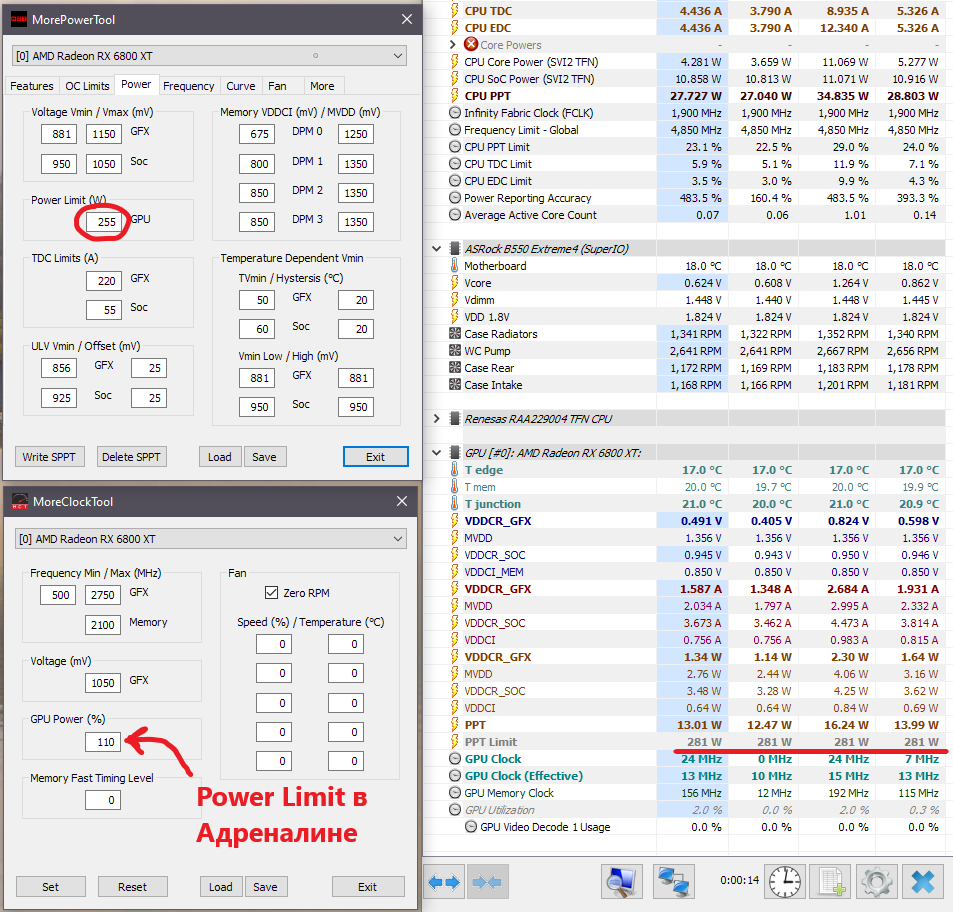The image size is (953, 912).
Task: Click the GFX Vmax field showing 1150
Action: click(x=103, y=134)
